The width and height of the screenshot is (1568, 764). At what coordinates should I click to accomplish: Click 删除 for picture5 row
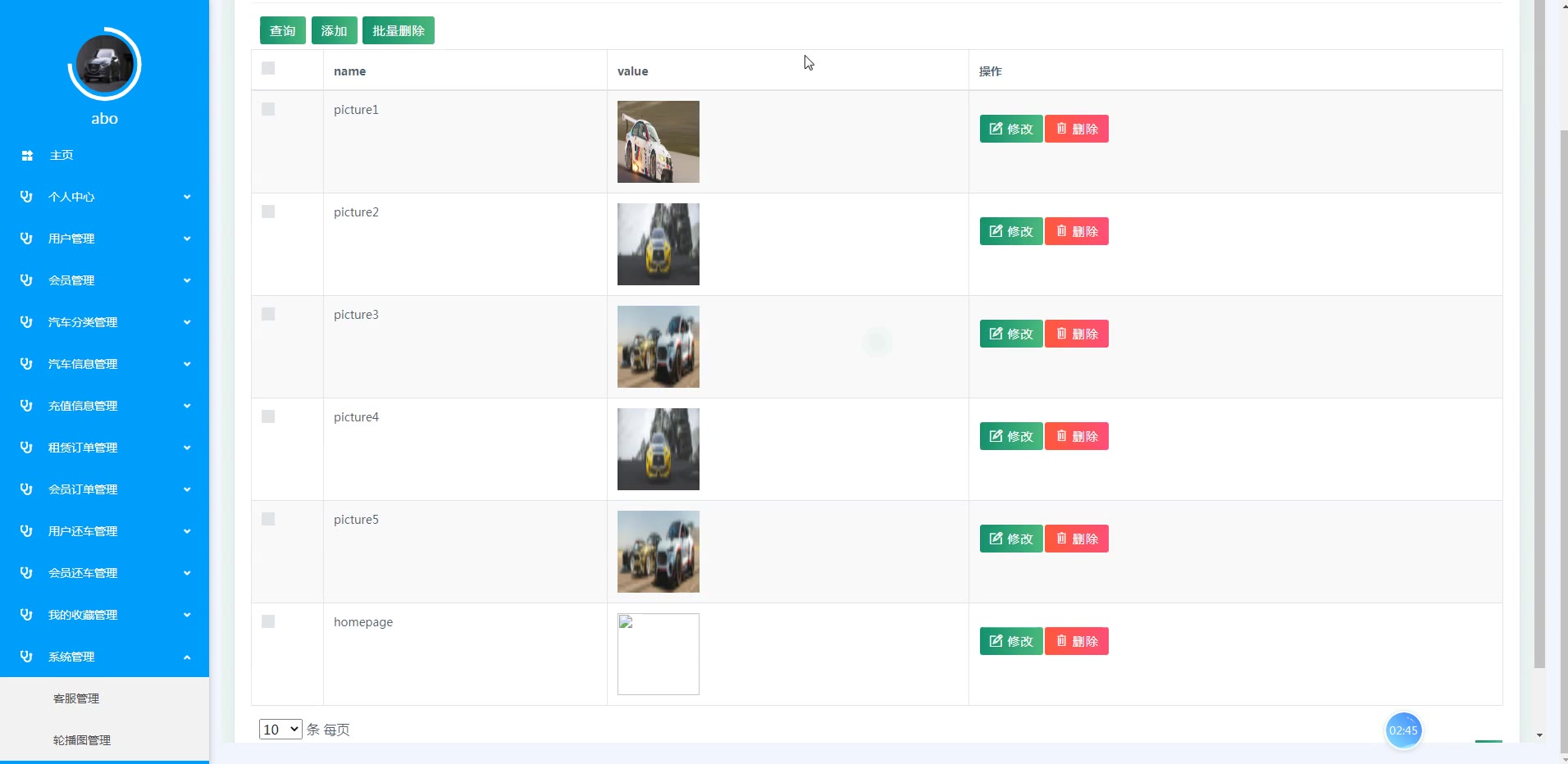tap(1077, 539)
